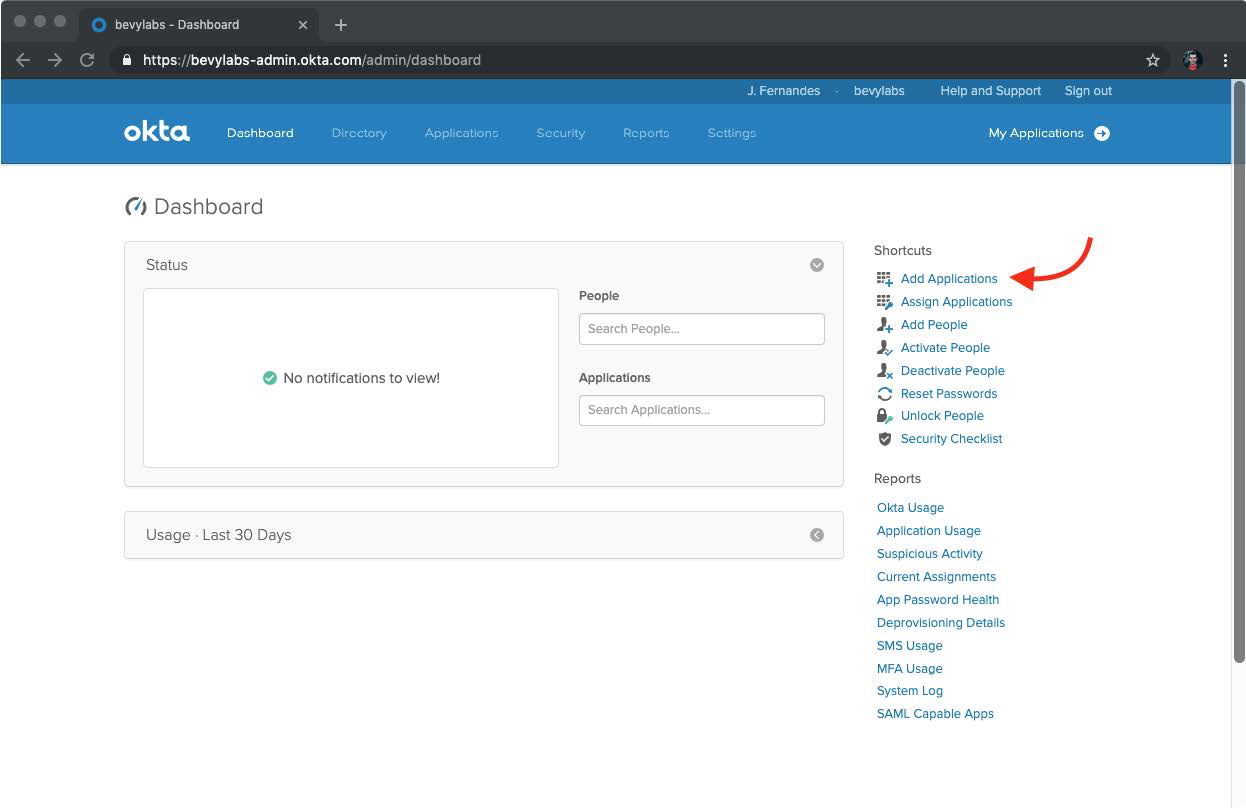
Task: Click the Assign Applications shortcut icon
Action: tap(884, 302)
